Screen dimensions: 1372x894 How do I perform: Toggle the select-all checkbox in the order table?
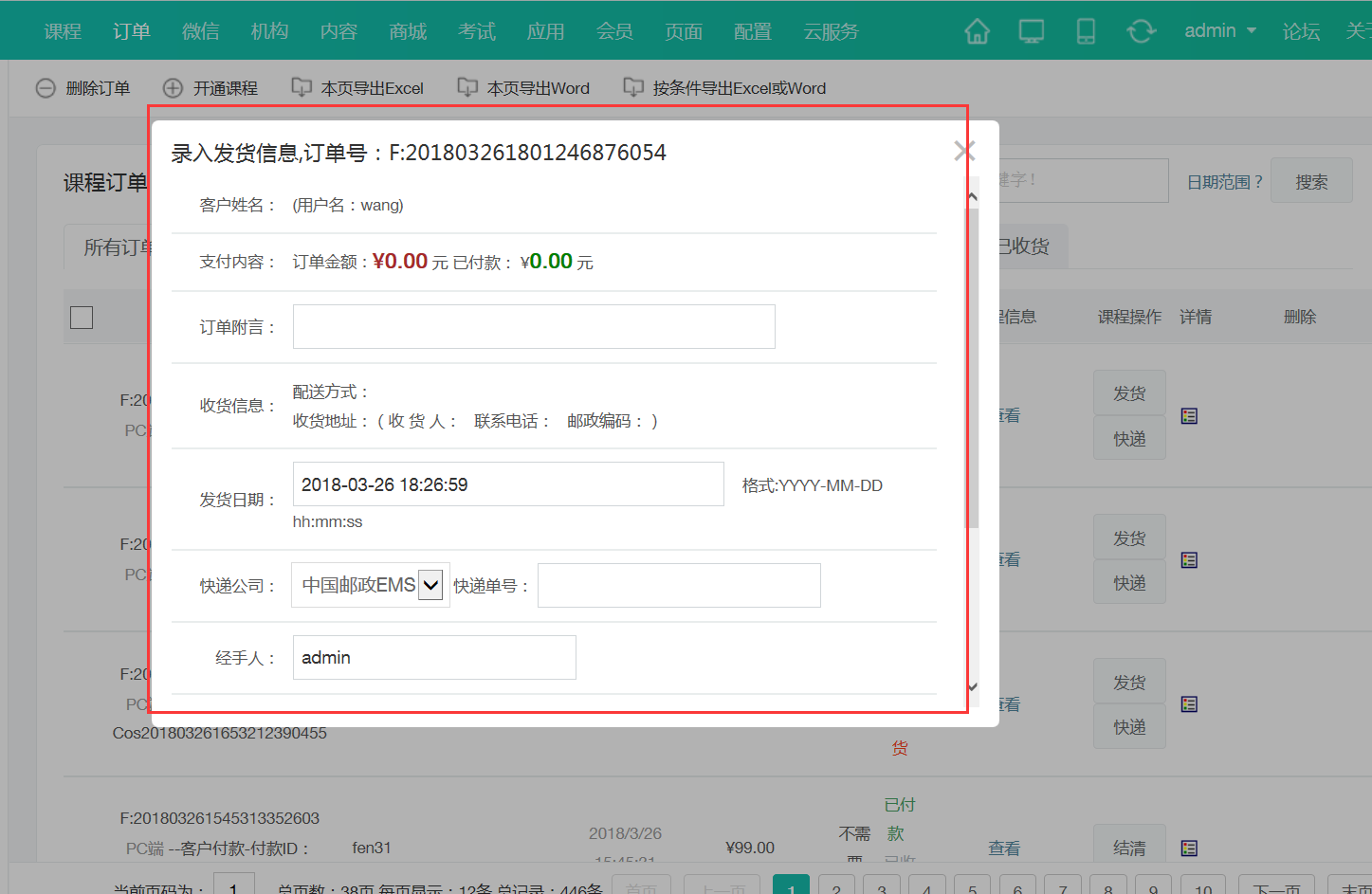tap(81, 318)
